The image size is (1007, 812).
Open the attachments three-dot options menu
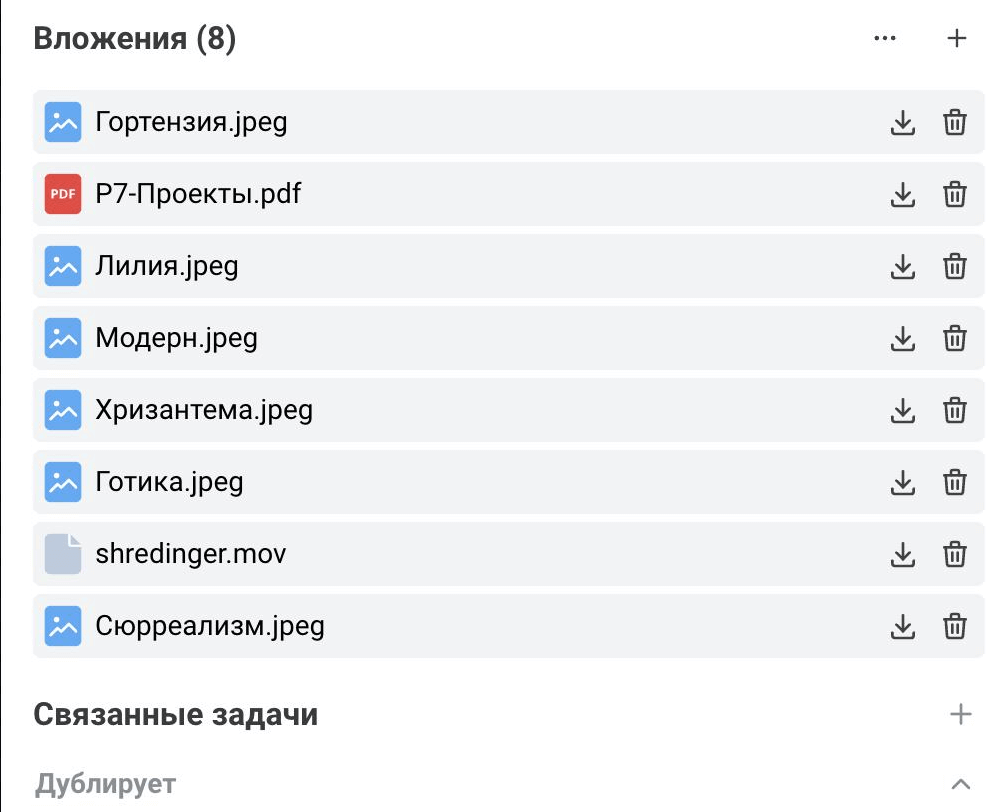pos(884,38)
